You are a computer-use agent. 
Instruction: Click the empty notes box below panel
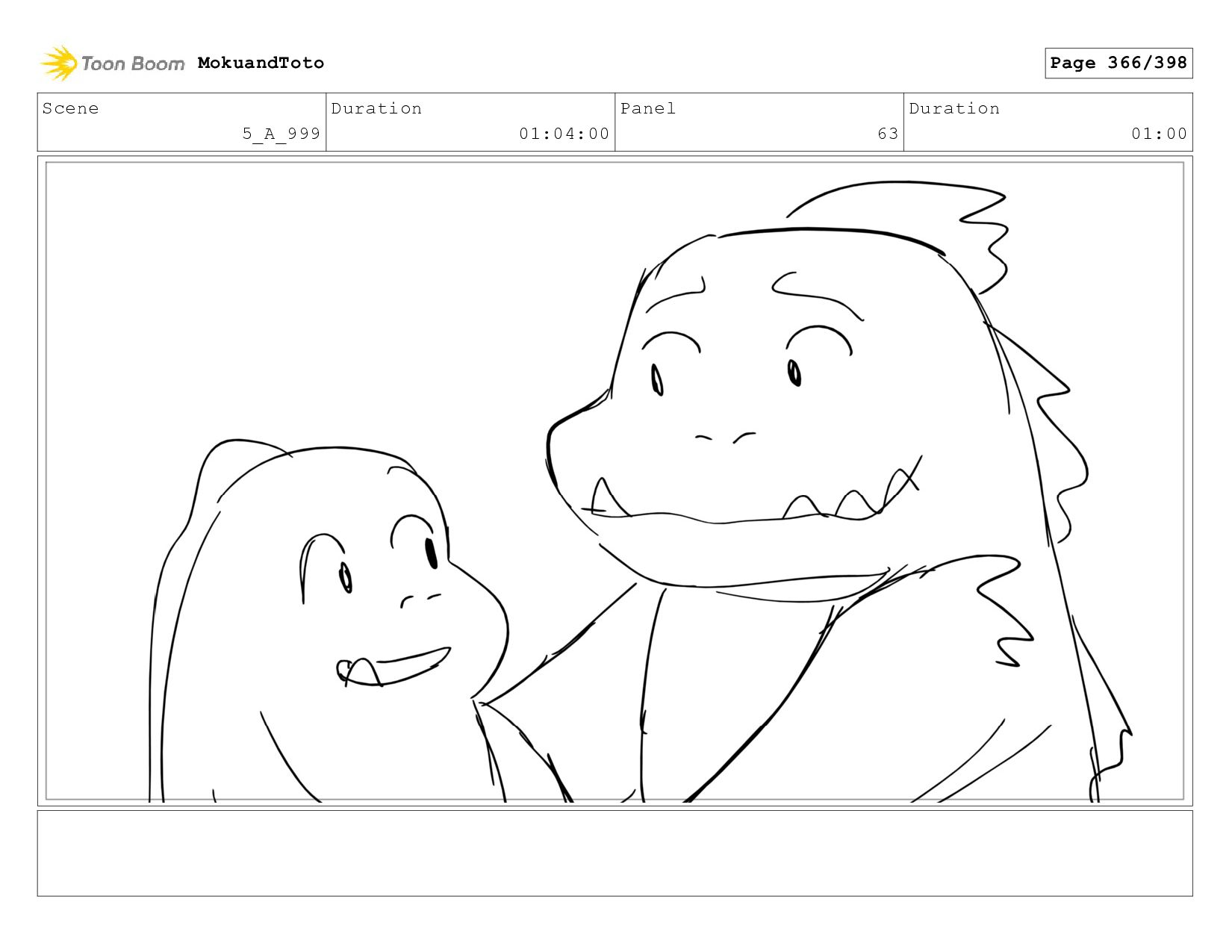click(x=615, y=853)
